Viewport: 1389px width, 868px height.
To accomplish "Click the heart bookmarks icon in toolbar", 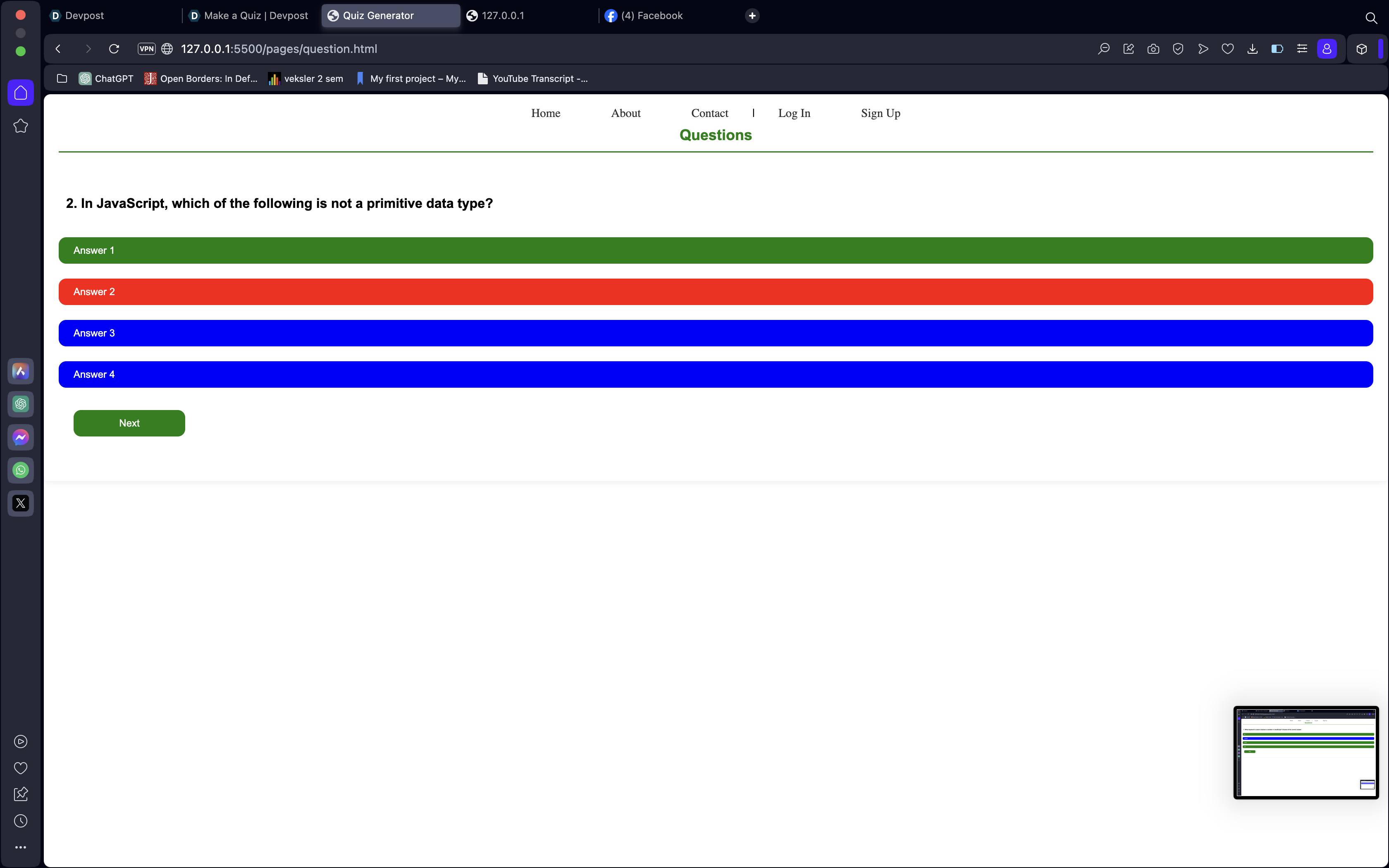I will click(1228, 49).
